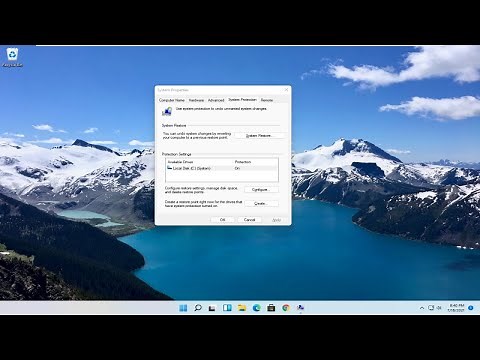The height and width of the screenshot is (360, 480).
Task: Open network status in system tray
Action: 431,308
